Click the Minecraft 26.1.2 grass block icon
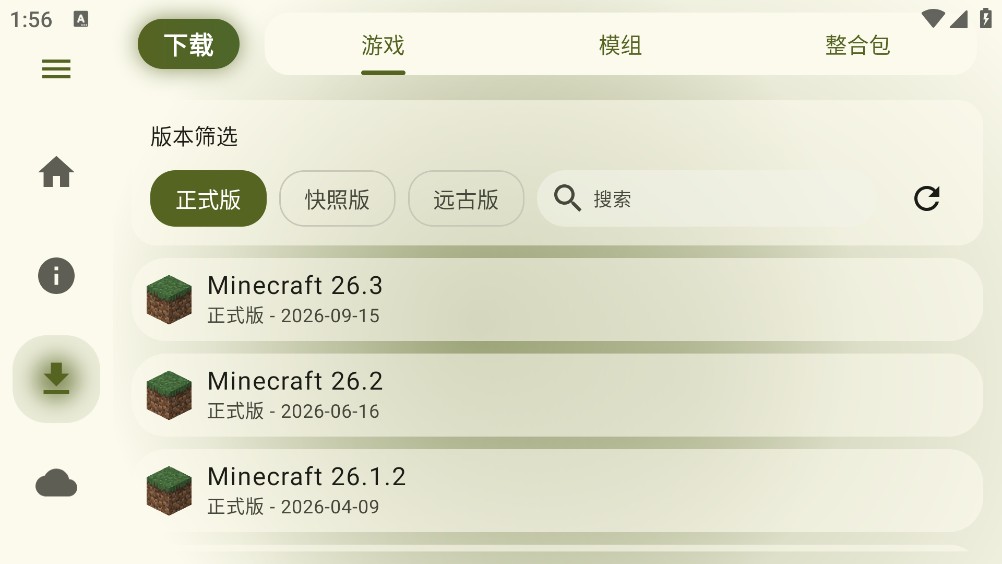Screen dimensions: 1002x564 [169, 491]
